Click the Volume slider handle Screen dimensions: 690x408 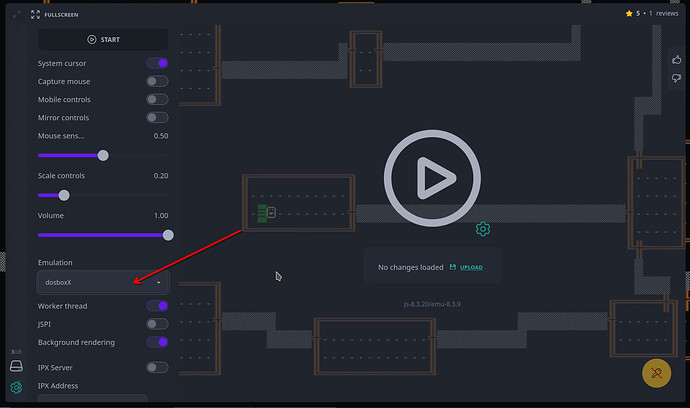[168, 235]
